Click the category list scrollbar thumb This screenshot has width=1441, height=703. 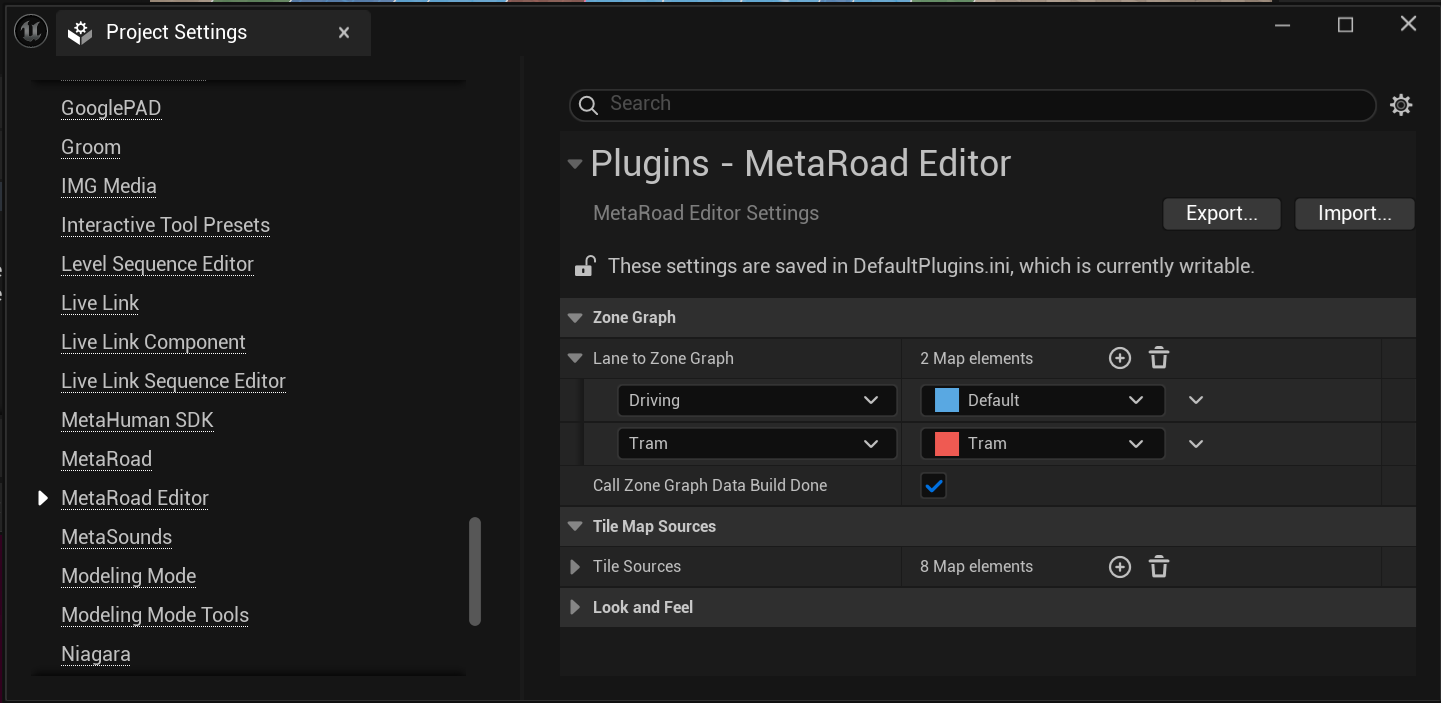(475, 571)
